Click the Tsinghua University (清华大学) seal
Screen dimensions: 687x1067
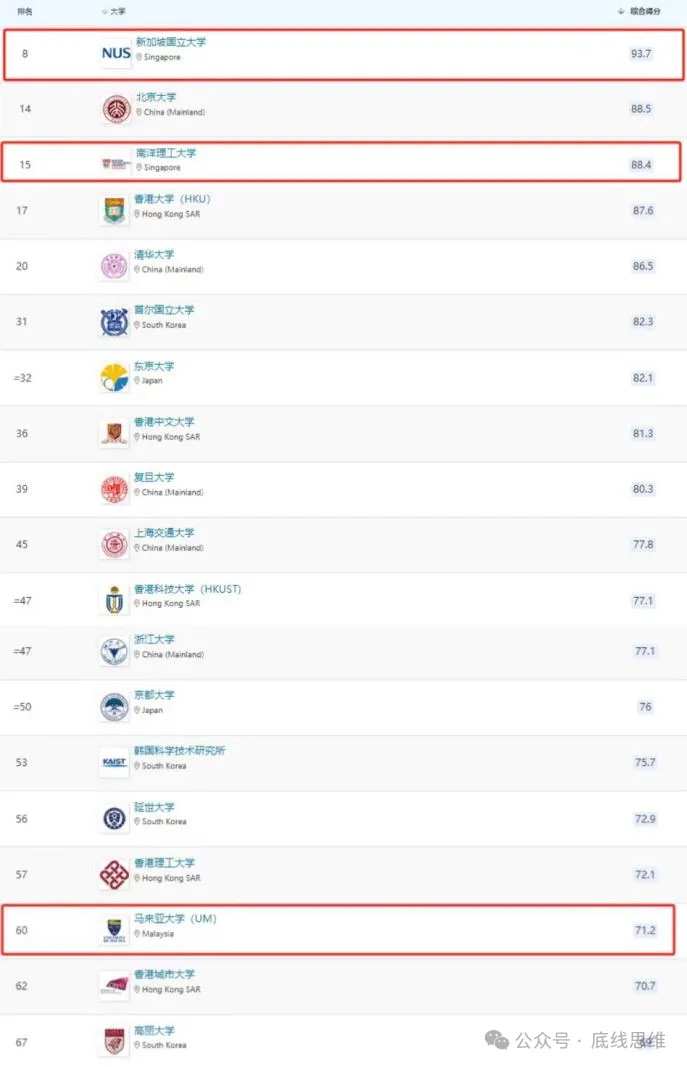click(115, 266)
